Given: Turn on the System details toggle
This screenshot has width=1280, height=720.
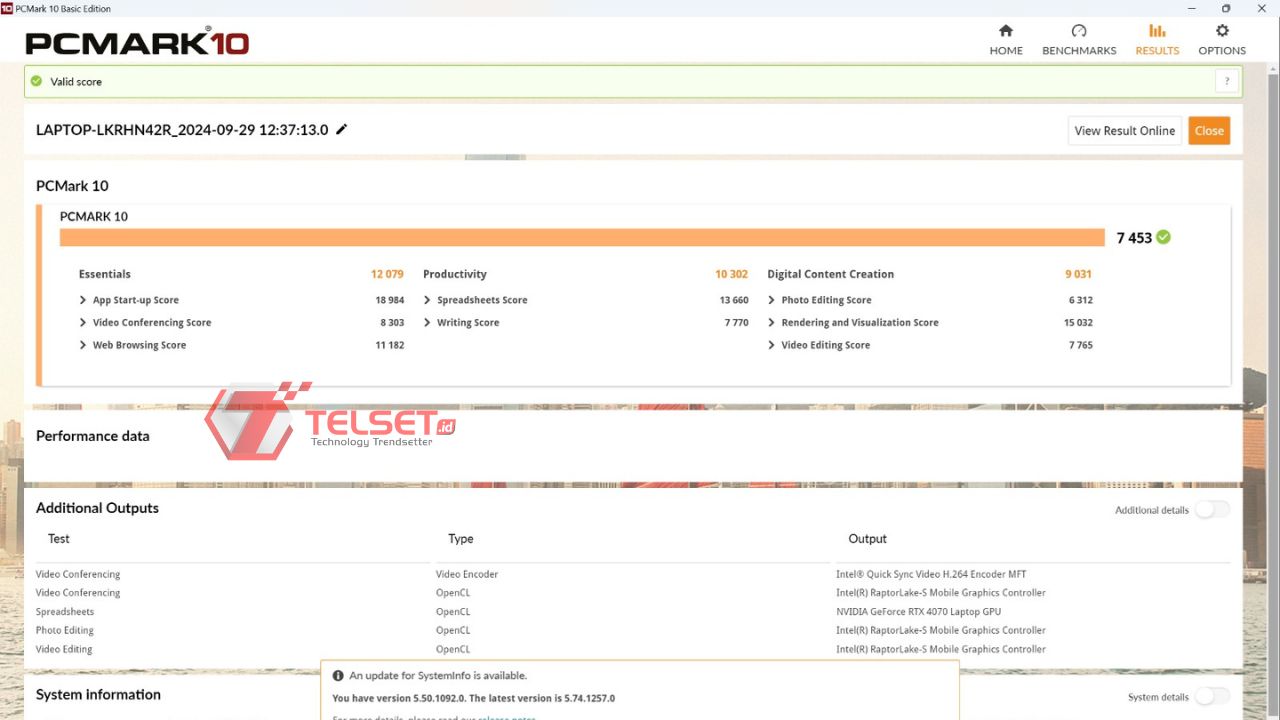Looking at the screenshot, I should click(x=1212, y=697).
